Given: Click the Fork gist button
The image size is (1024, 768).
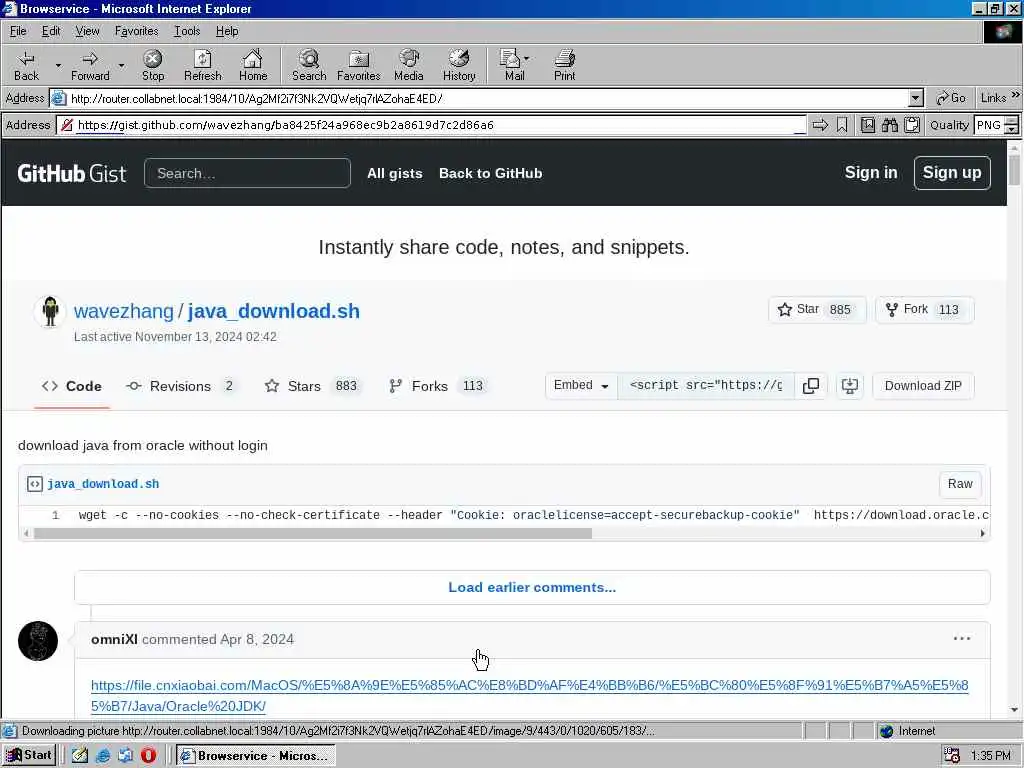Looking at the screenshot, I should coord(924,310).
